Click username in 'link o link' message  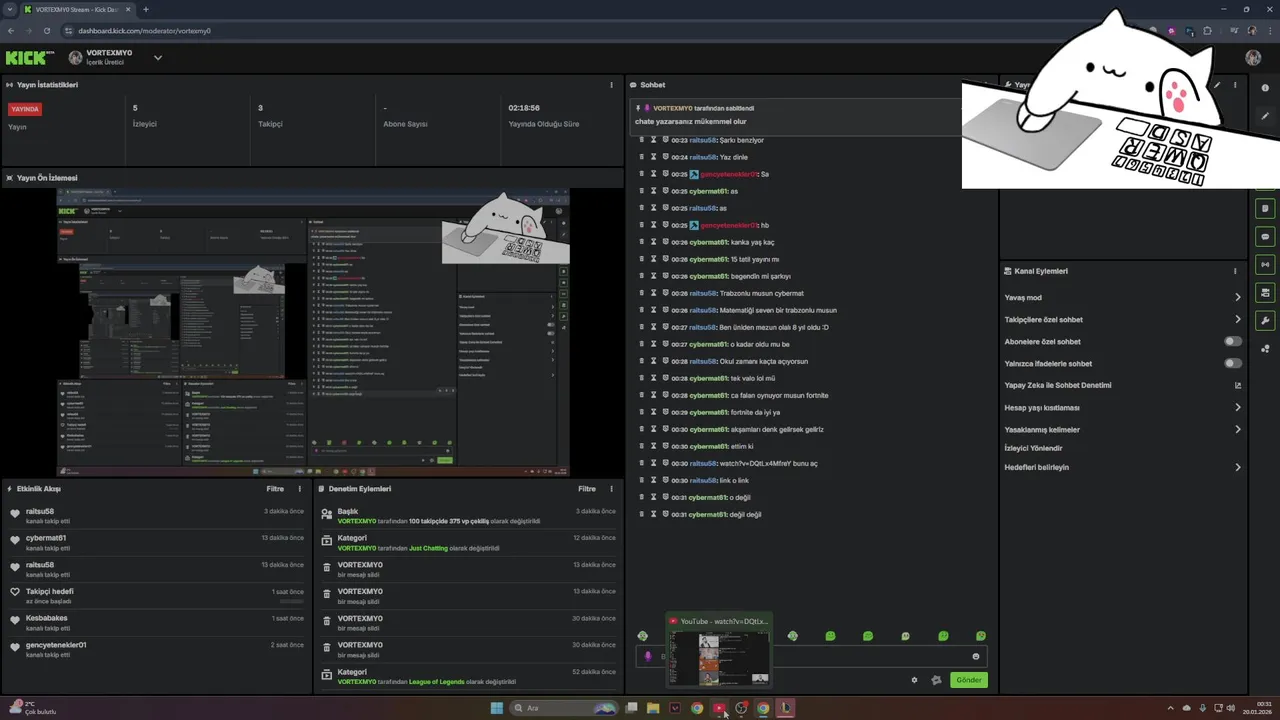click(x=703, y=480)
